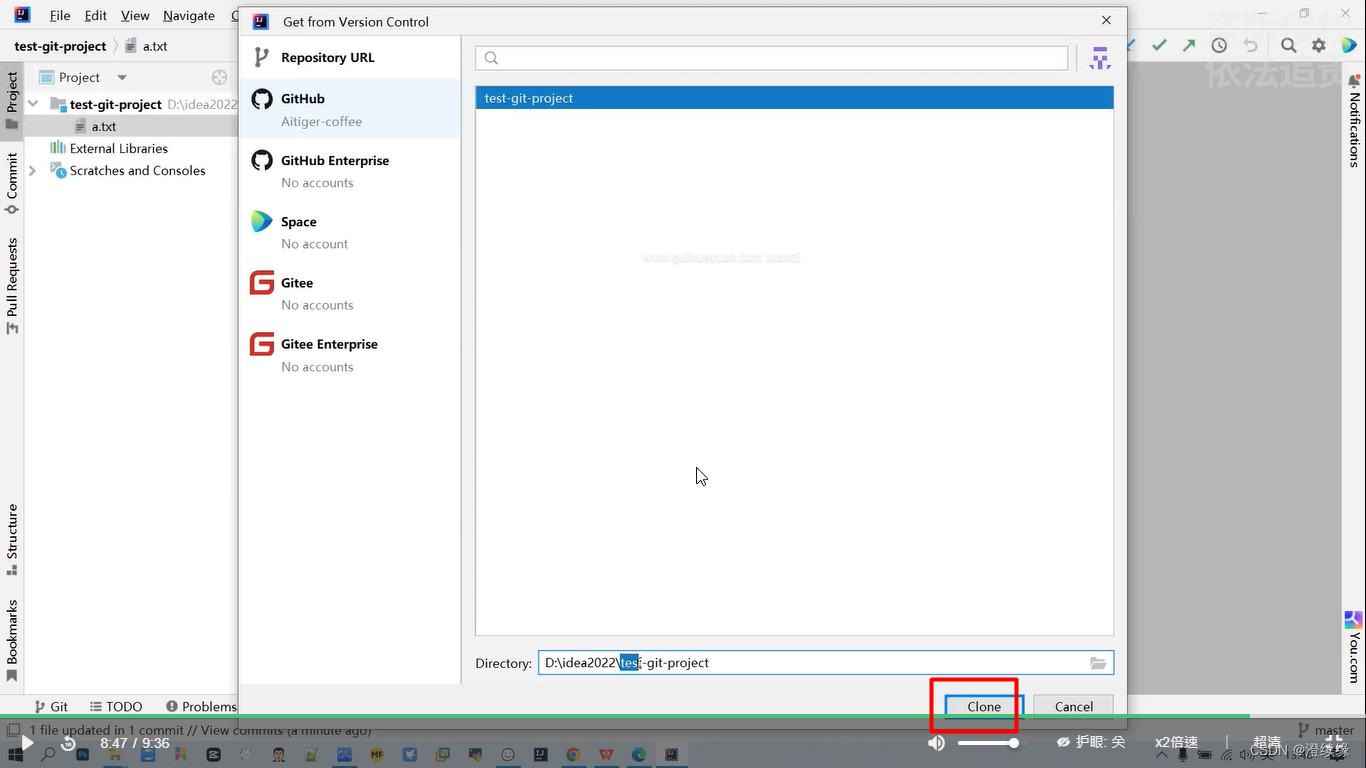The height and width of the screenshot is (768, 1366).
Task: Click the Cancel button
Action: 1074,706
